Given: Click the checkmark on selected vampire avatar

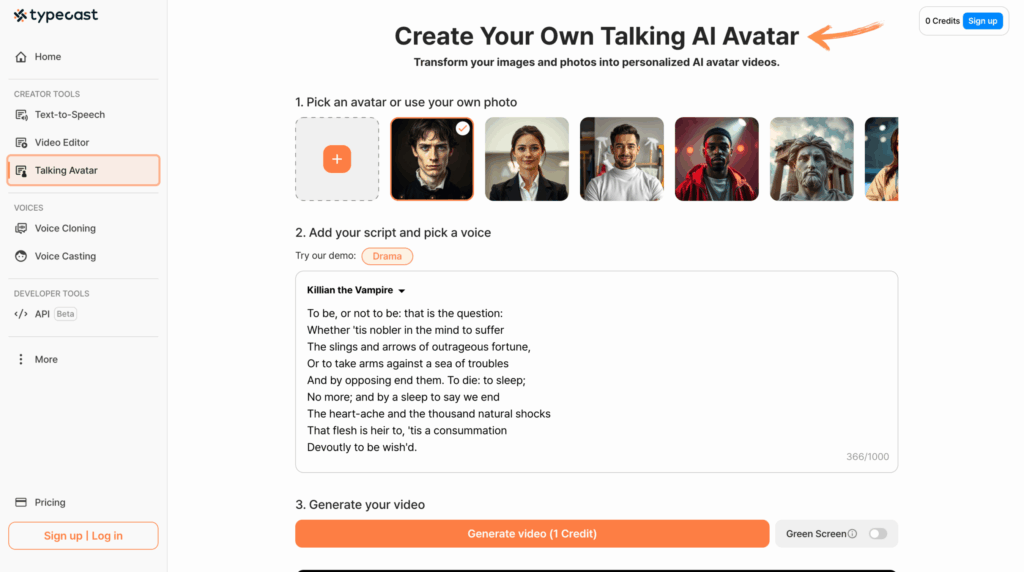Looking at the screenshot, I should click(462, 128).
